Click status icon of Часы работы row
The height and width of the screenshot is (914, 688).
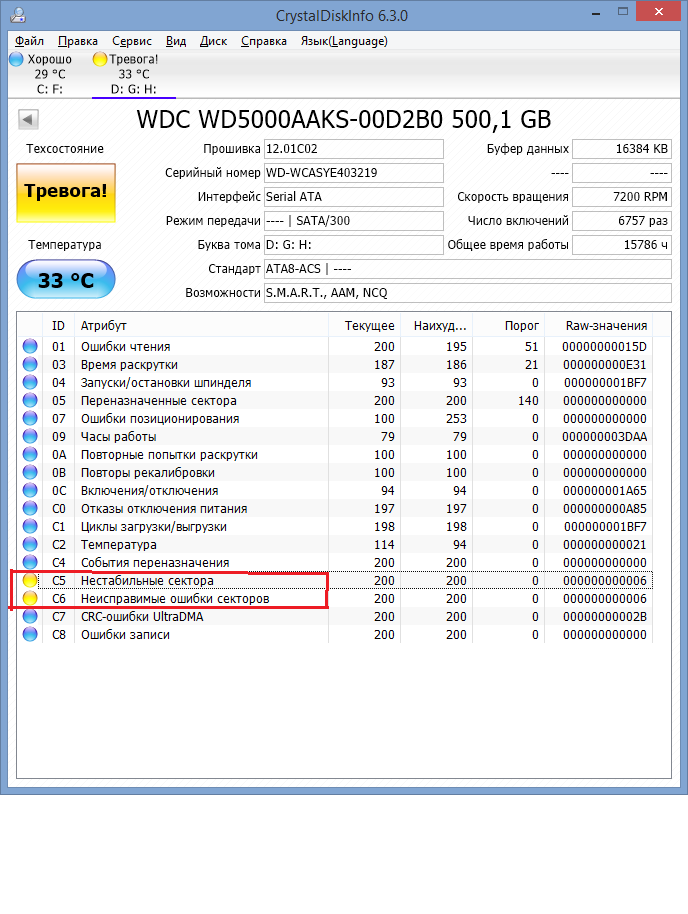(30, 436)
